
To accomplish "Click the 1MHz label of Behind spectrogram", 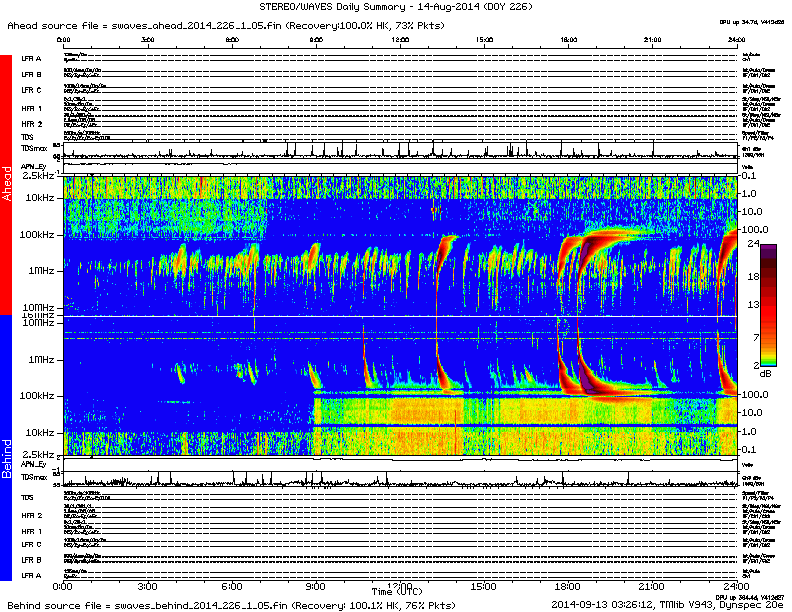I will click(41, 360).
